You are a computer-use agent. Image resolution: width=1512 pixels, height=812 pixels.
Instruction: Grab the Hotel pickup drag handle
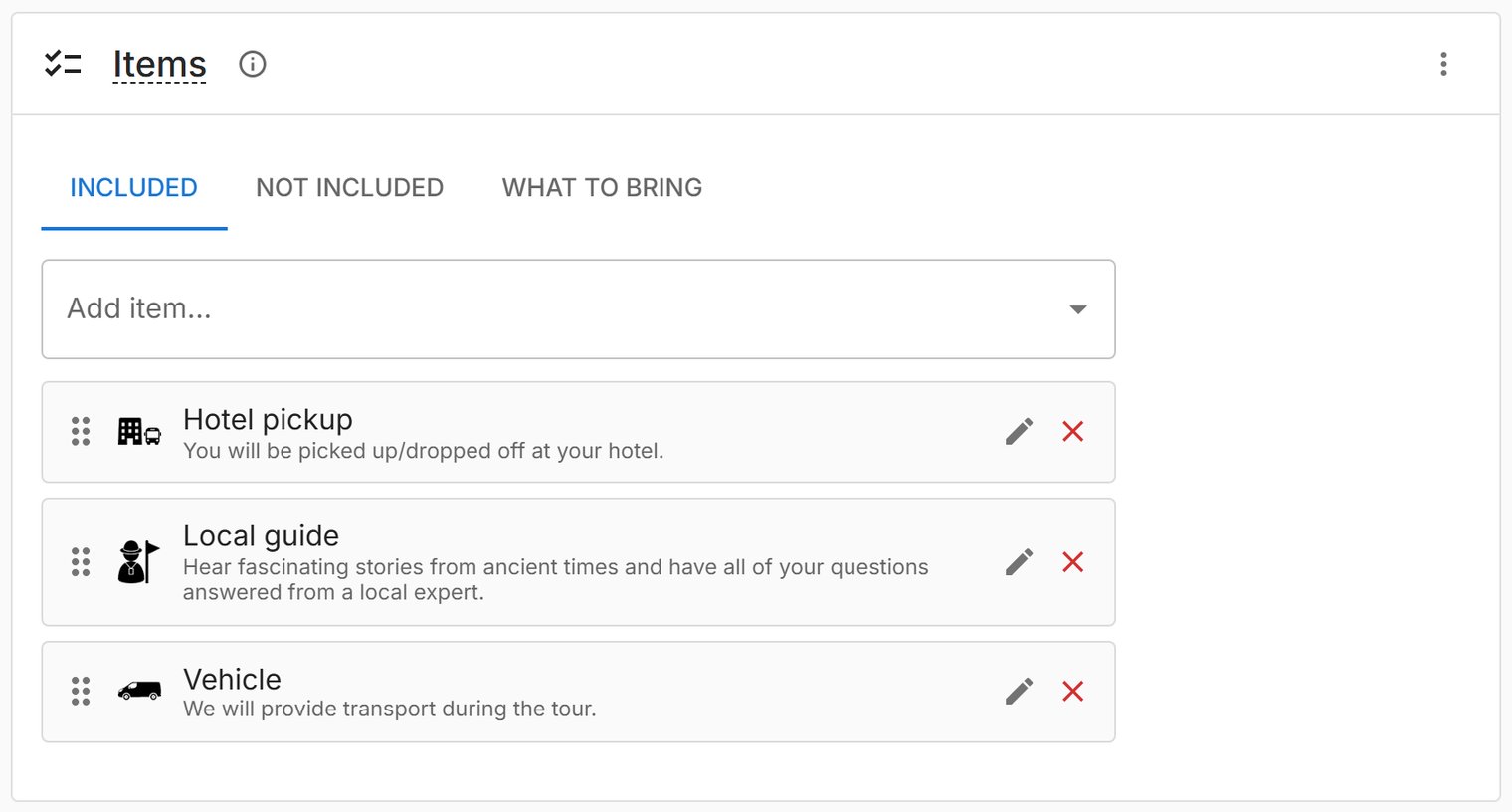[81, 431]
